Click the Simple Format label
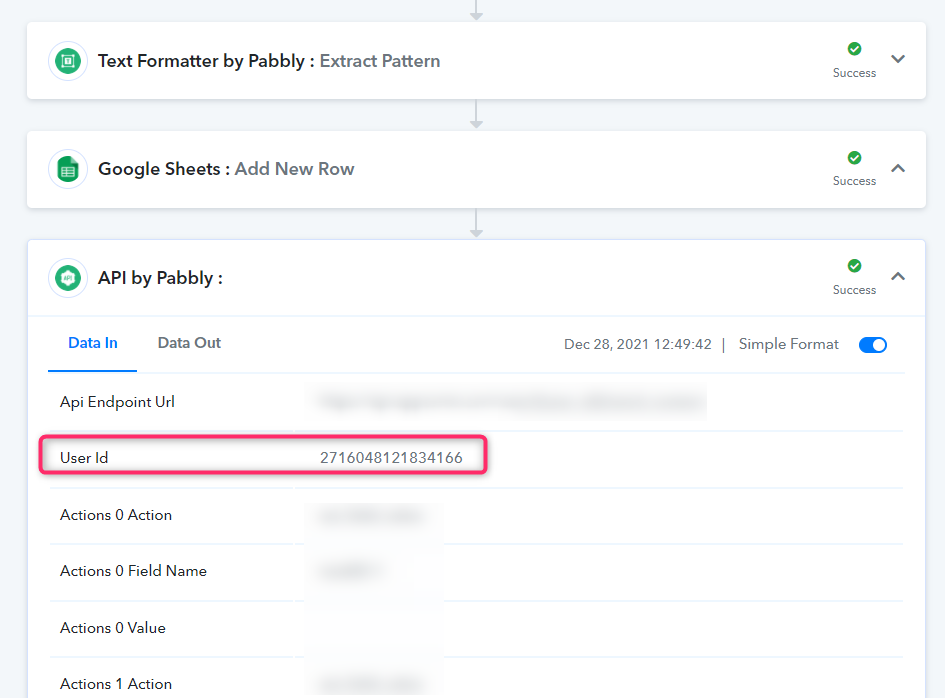 pos(788,344)
